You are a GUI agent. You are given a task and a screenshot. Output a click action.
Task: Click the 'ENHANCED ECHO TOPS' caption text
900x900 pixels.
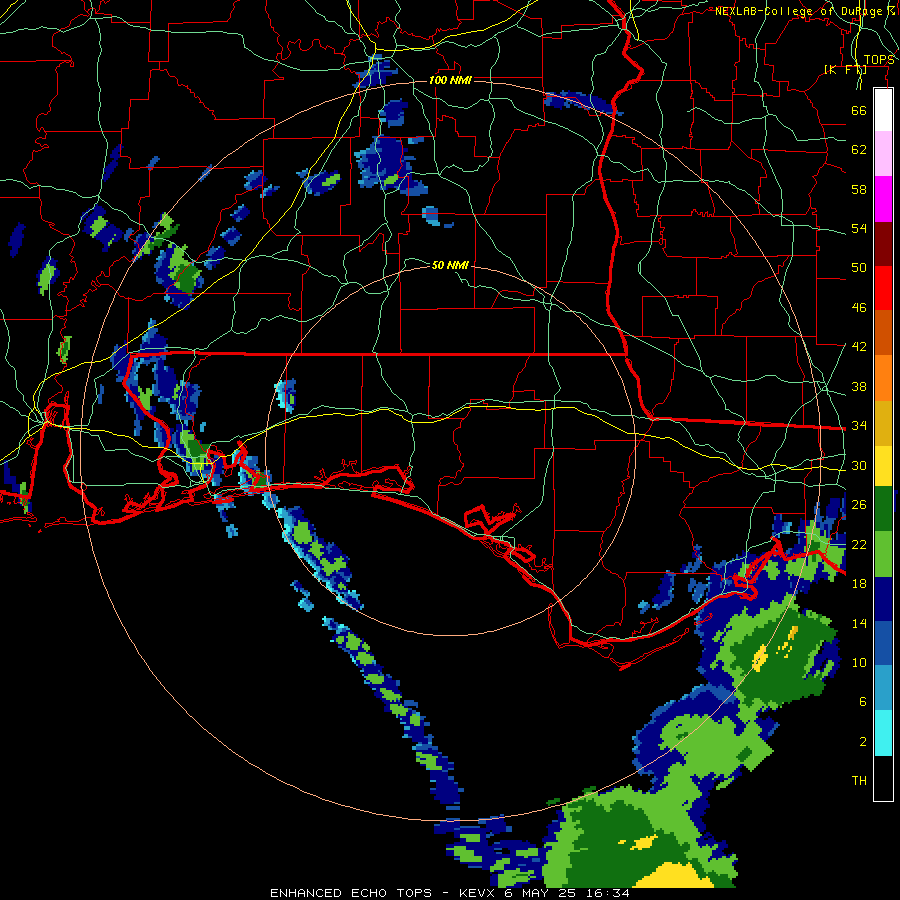click(x=351, y=893)
